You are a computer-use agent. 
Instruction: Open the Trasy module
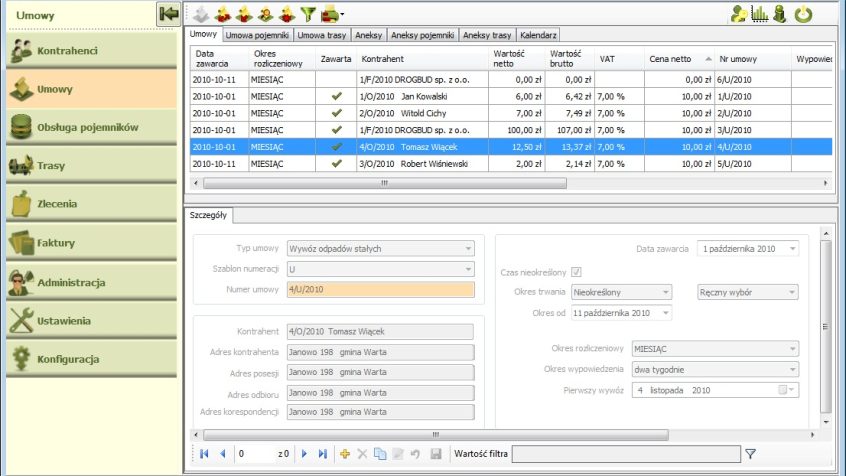(x=91, y=166)
